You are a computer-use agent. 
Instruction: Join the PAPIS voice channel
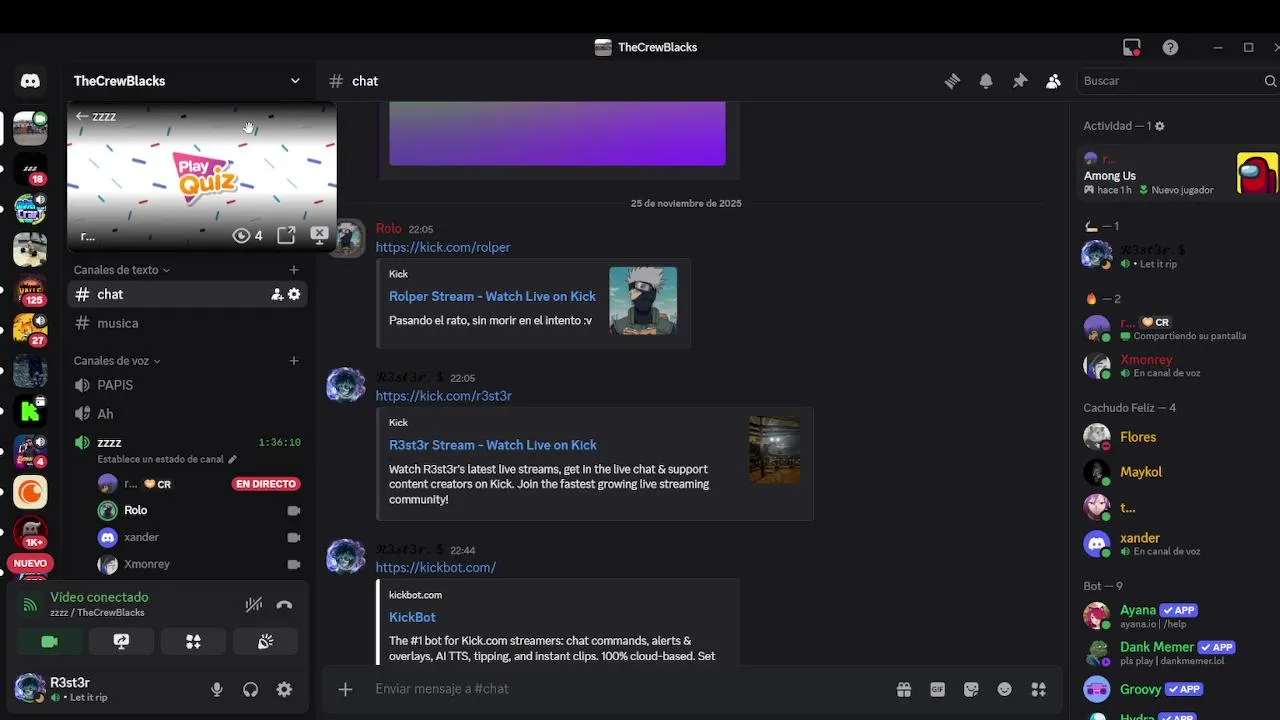pos(186,385)
